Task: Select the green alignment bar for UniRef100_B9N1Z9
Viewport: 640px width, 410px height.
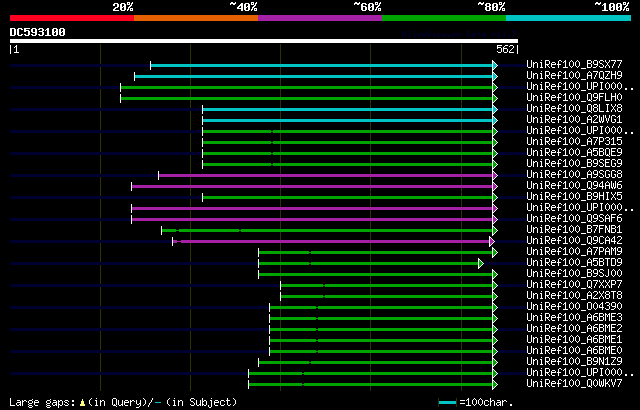Action: (376, 363)
